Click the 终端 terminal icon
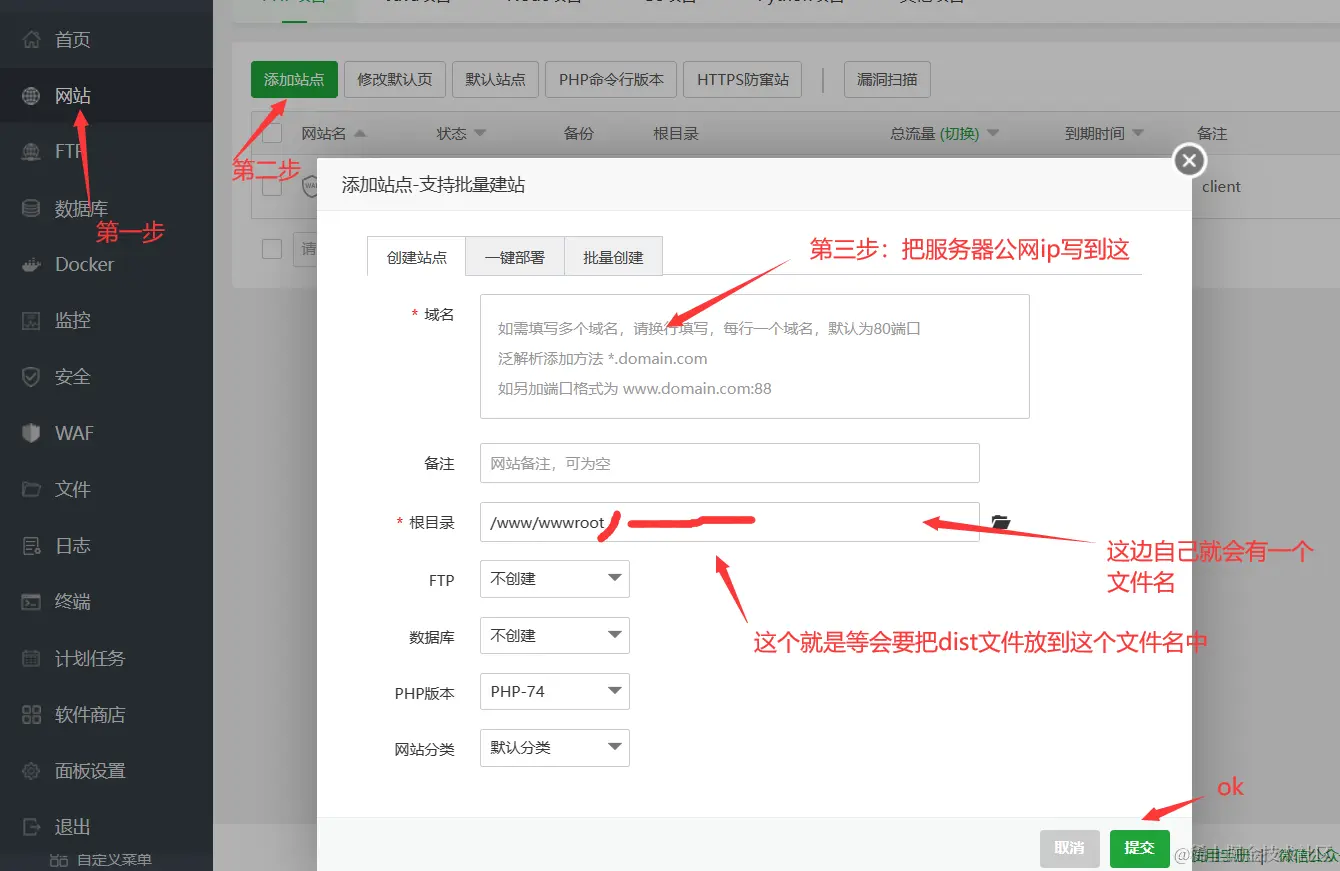 click(33, 602)
